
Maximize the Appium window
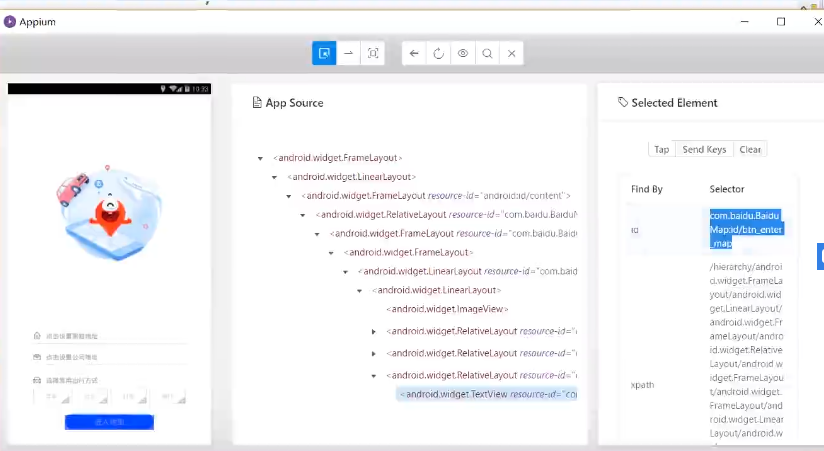pyautogui.click(x=781, y=22)
